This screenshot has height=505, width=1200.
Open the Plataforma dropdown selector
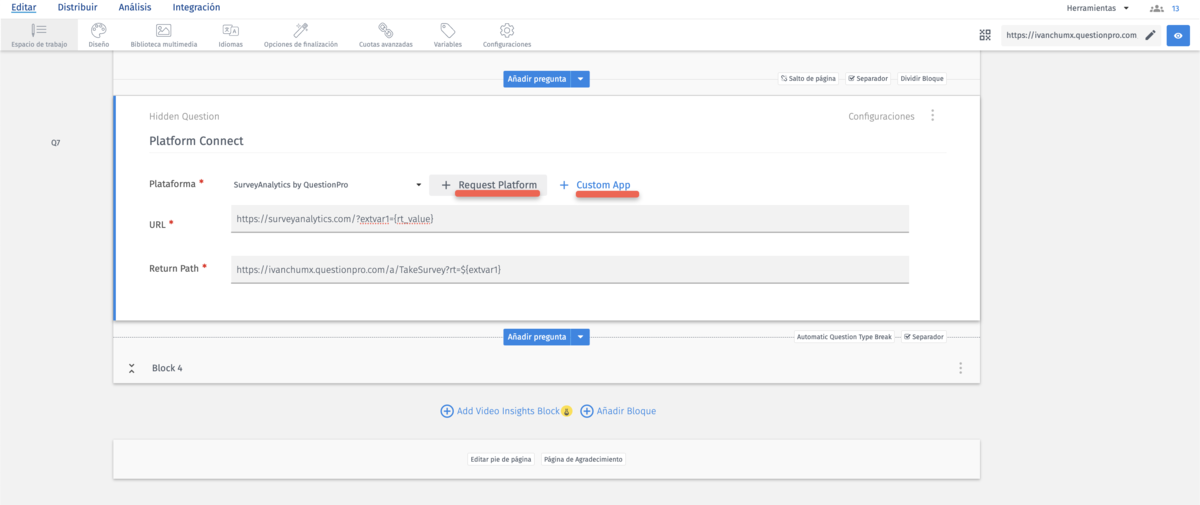[x=328, y=185]
